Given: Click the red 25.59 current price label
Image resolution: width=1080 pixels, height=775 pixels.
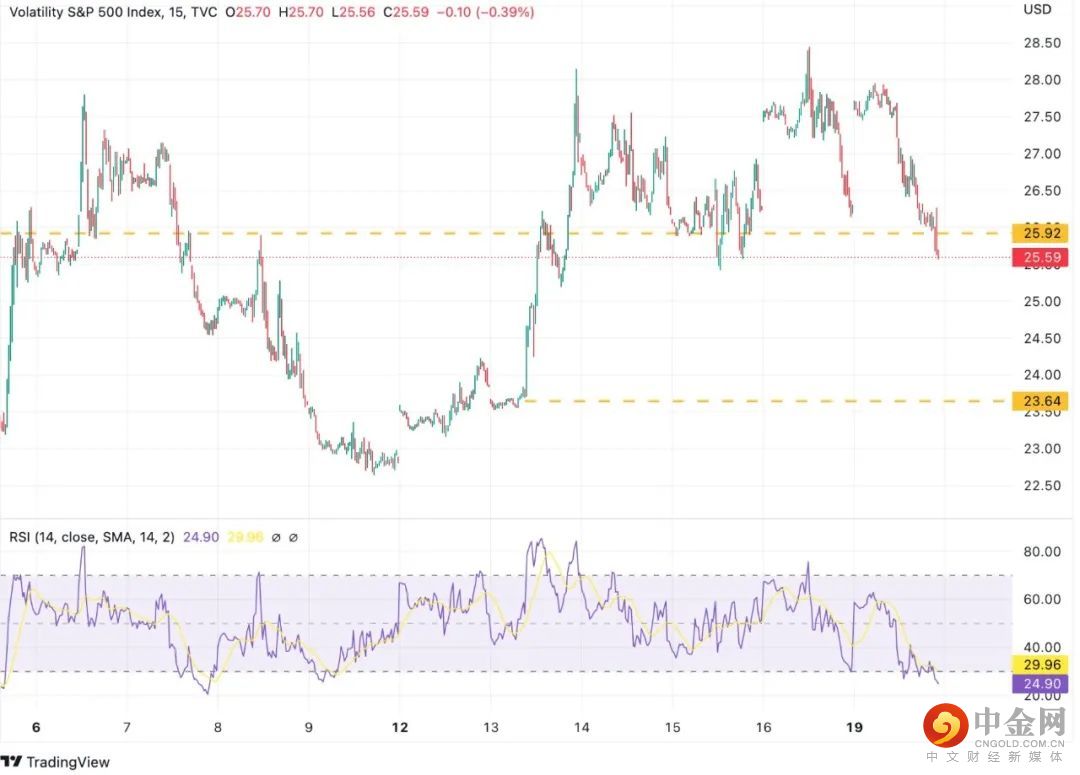Looking at the screenshot, I should coord(1041,258).
